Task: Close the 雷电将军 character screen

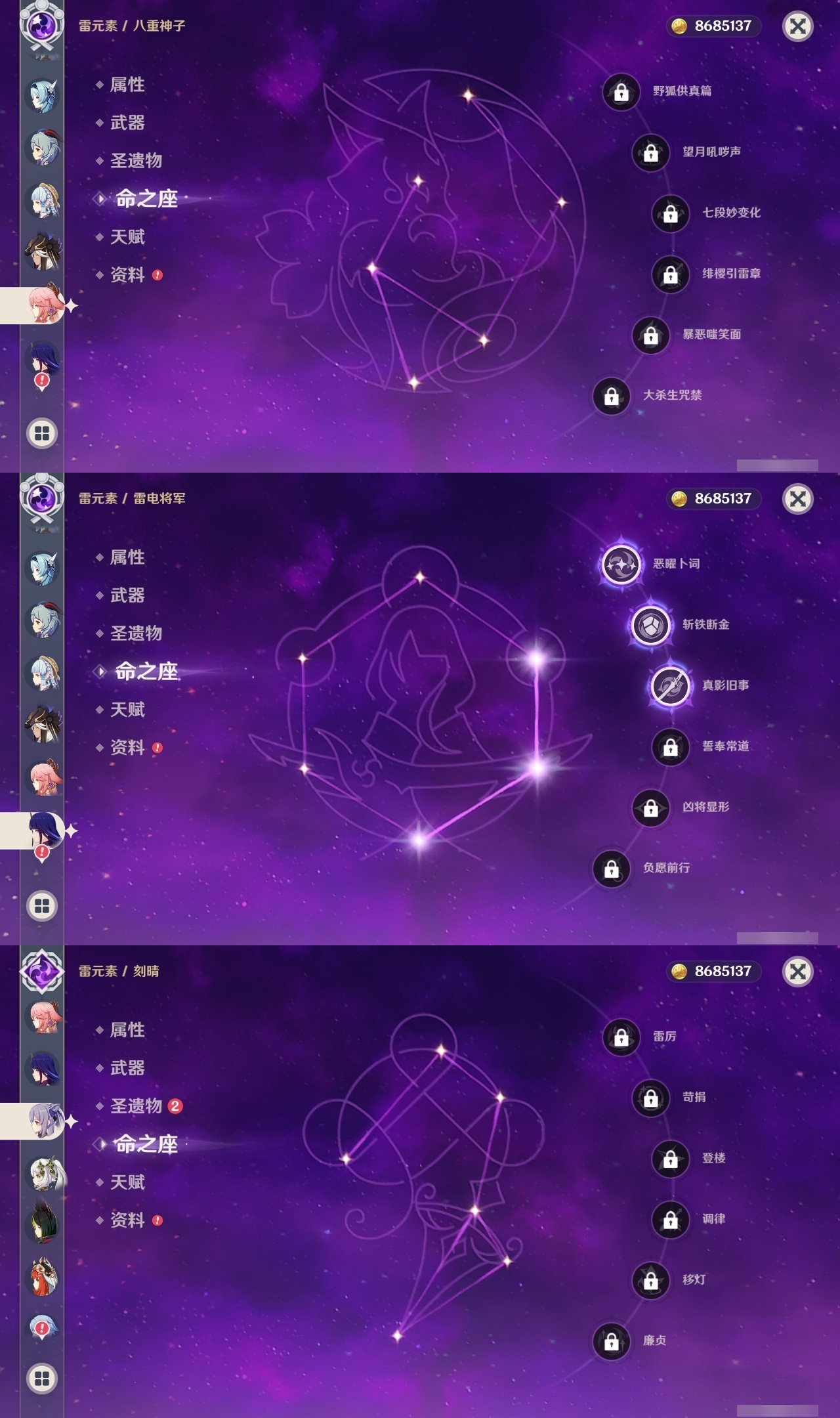Action: pyautogui.click(x=798, y=499)
